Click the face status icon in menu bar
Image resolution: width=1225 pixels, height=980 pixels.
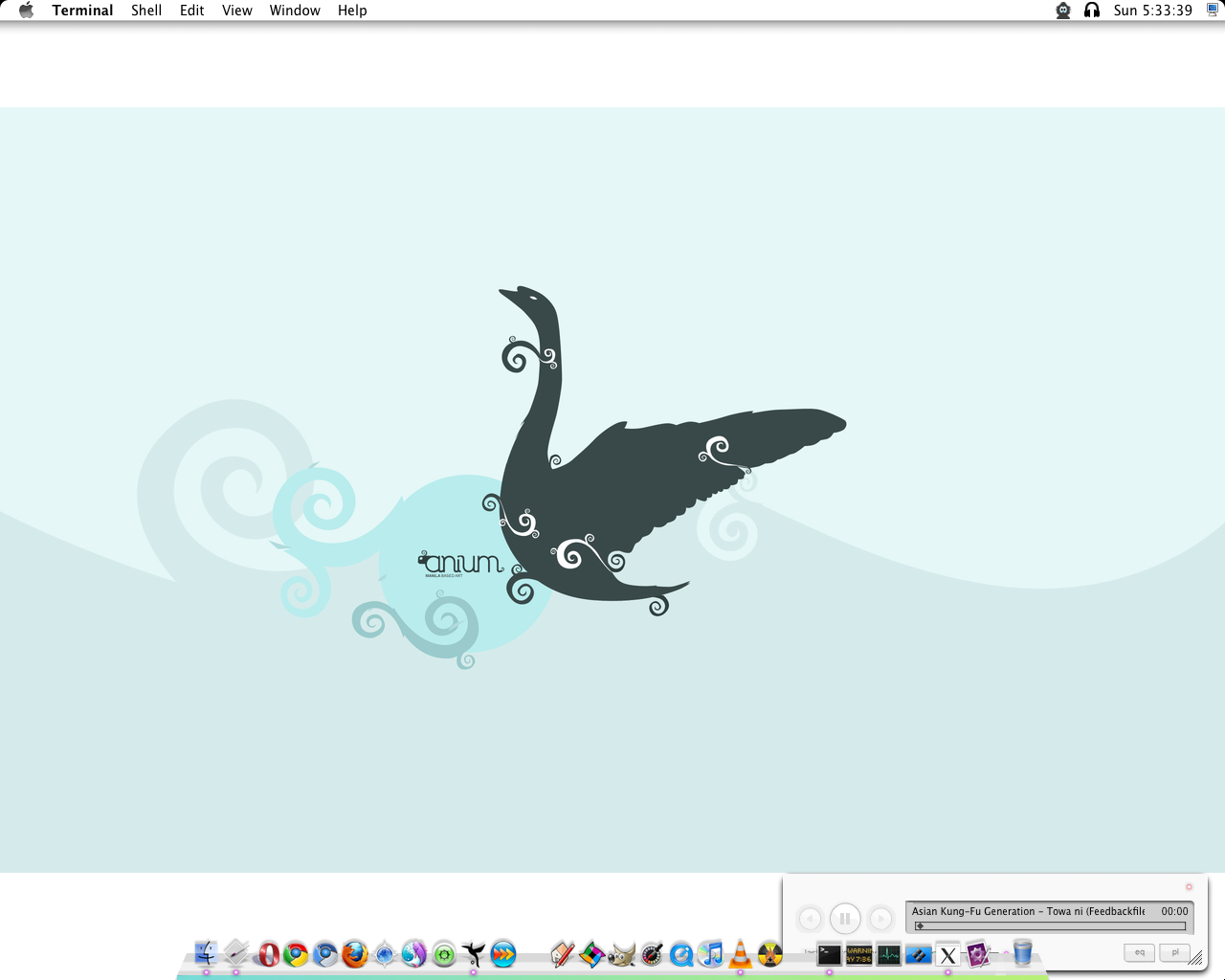pos(1063,11)
